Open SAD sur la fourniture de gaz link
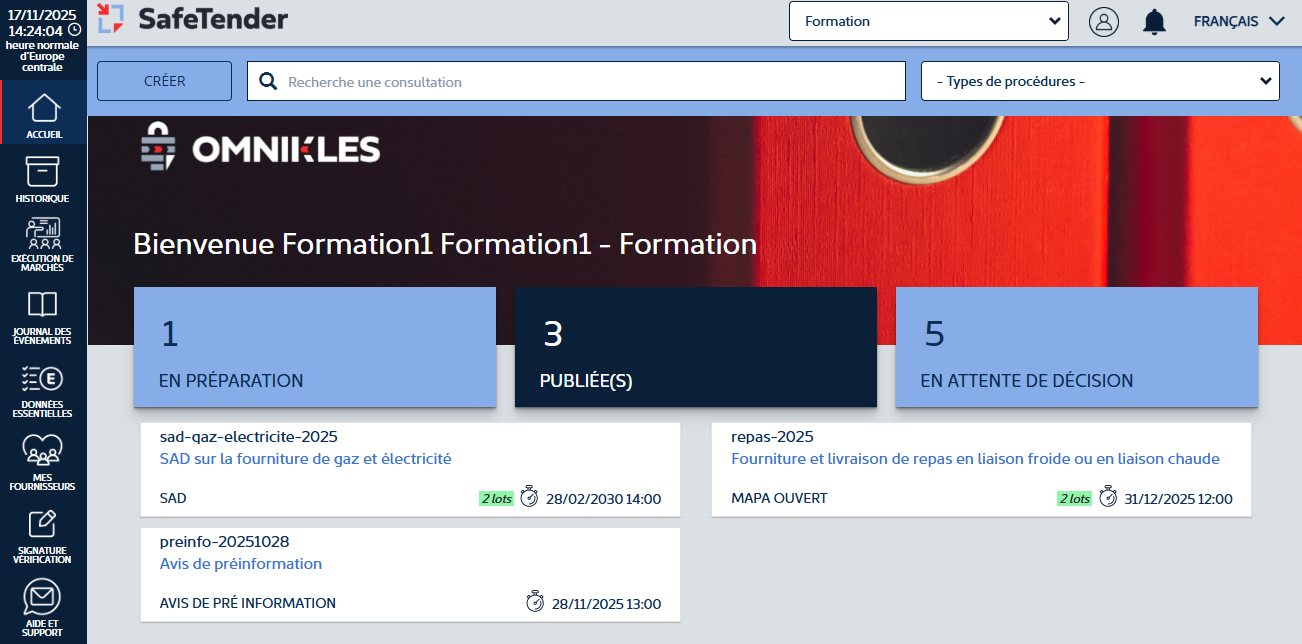The image size is (1302, 644). coord(305,459)
